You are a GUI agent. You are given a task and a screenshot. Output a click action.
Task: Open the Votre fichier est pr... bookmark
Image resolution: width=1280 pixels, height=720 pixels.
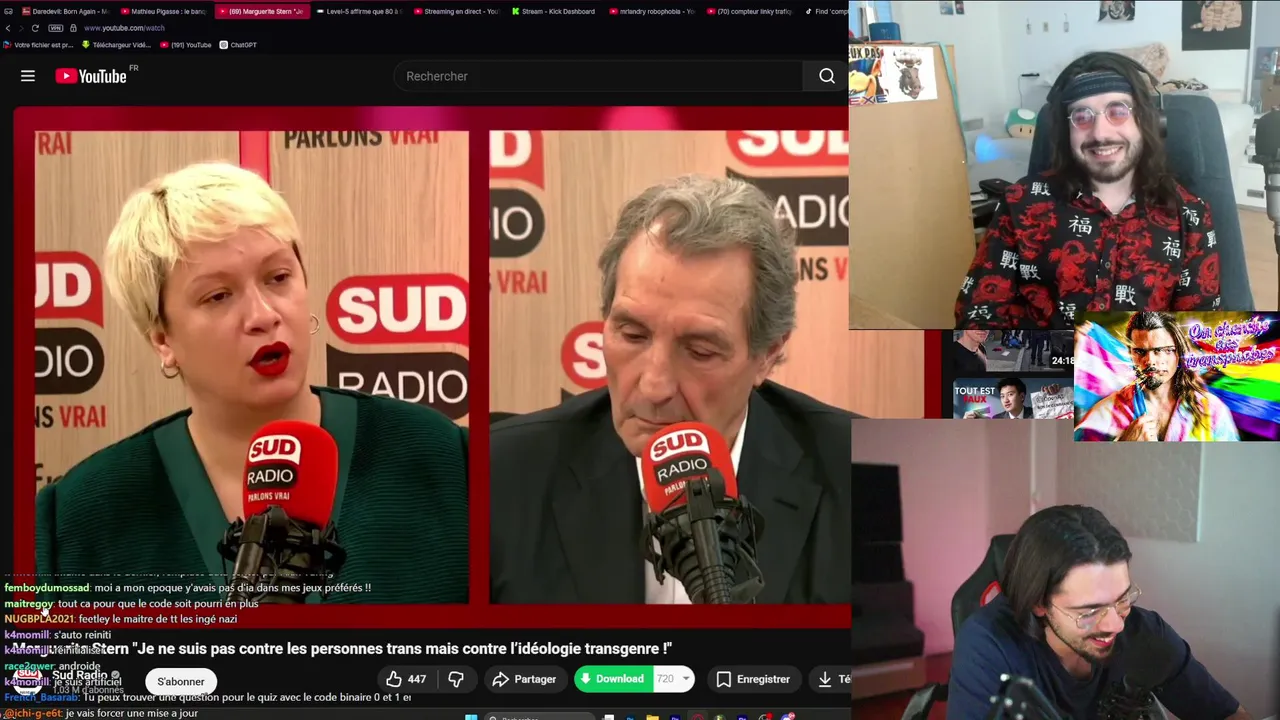click(38, 45)
